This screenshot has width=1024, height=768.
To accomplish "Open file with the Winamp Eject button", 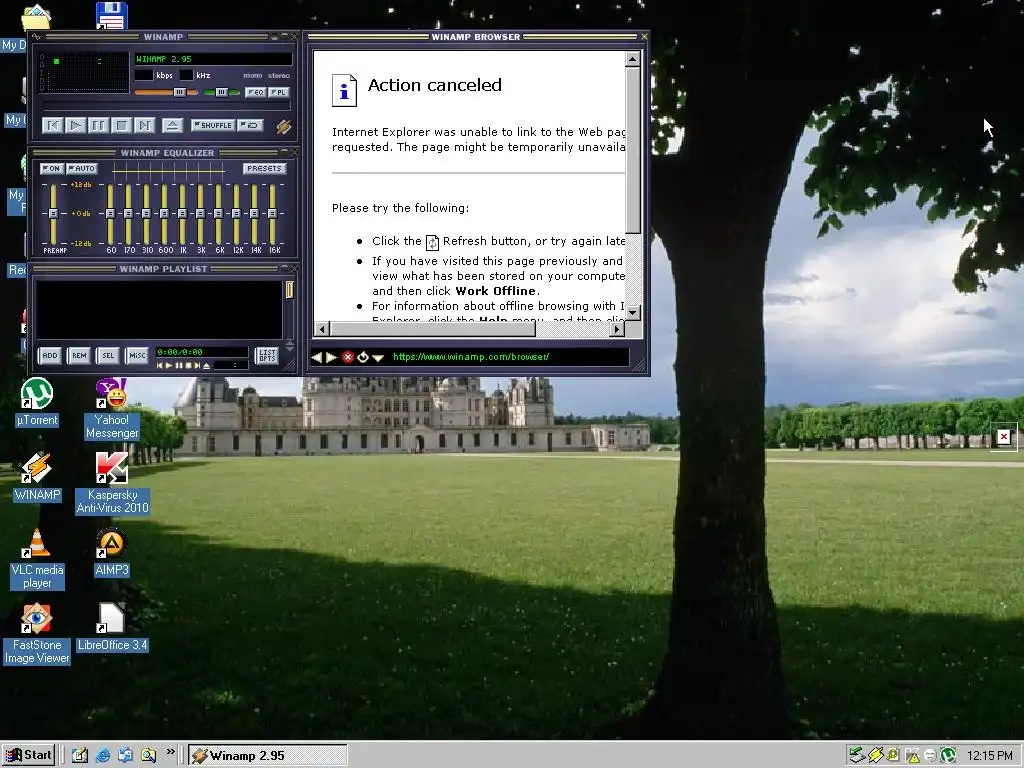I will [172, 125].
